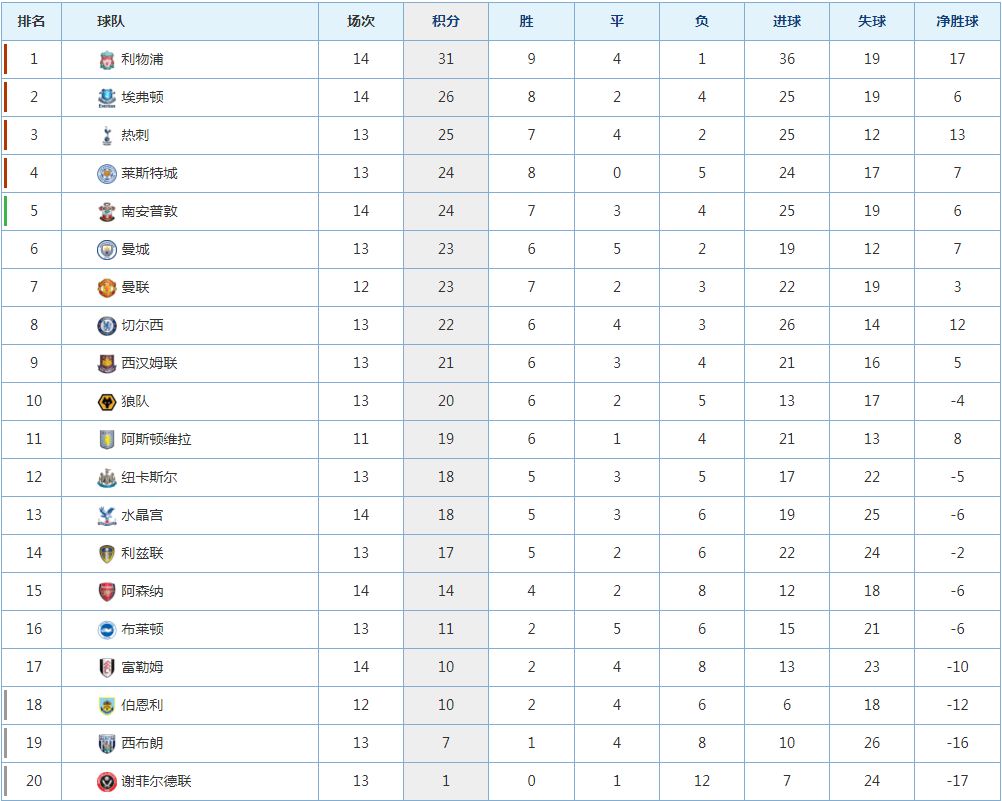Open the 水晶宫 team link

click(x=143, y=515)
